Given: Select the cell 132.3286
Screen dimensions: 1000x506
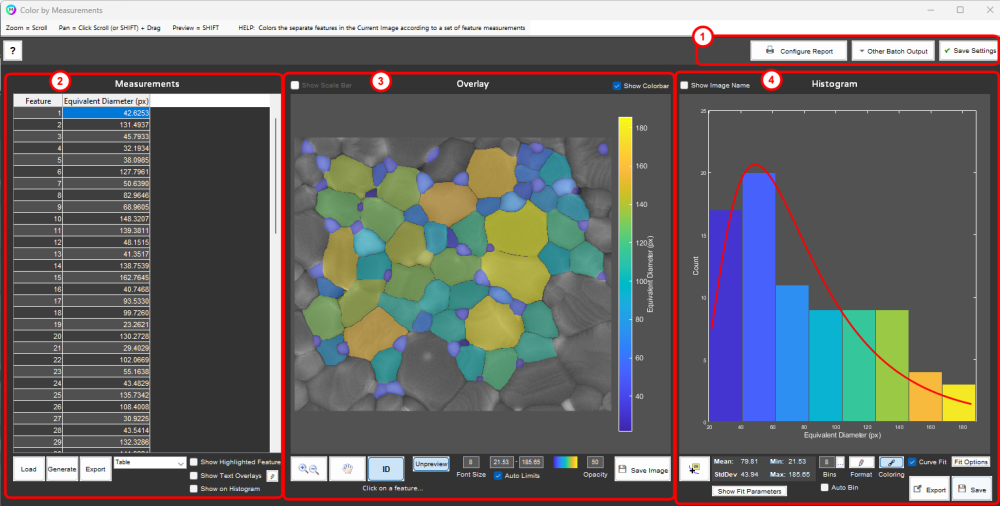Looking at the screenshot, I should 107,442.
